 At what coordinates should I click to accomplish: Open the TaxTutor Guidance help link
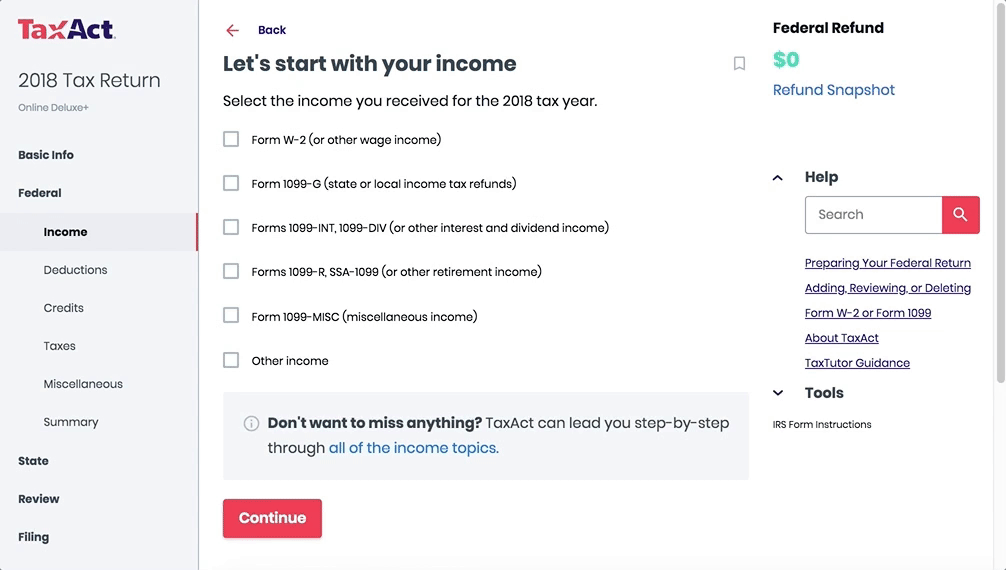[857, 363]
